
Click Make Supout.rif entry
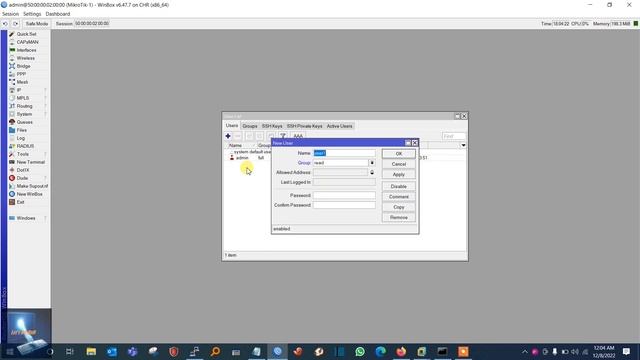click(32, 186)
